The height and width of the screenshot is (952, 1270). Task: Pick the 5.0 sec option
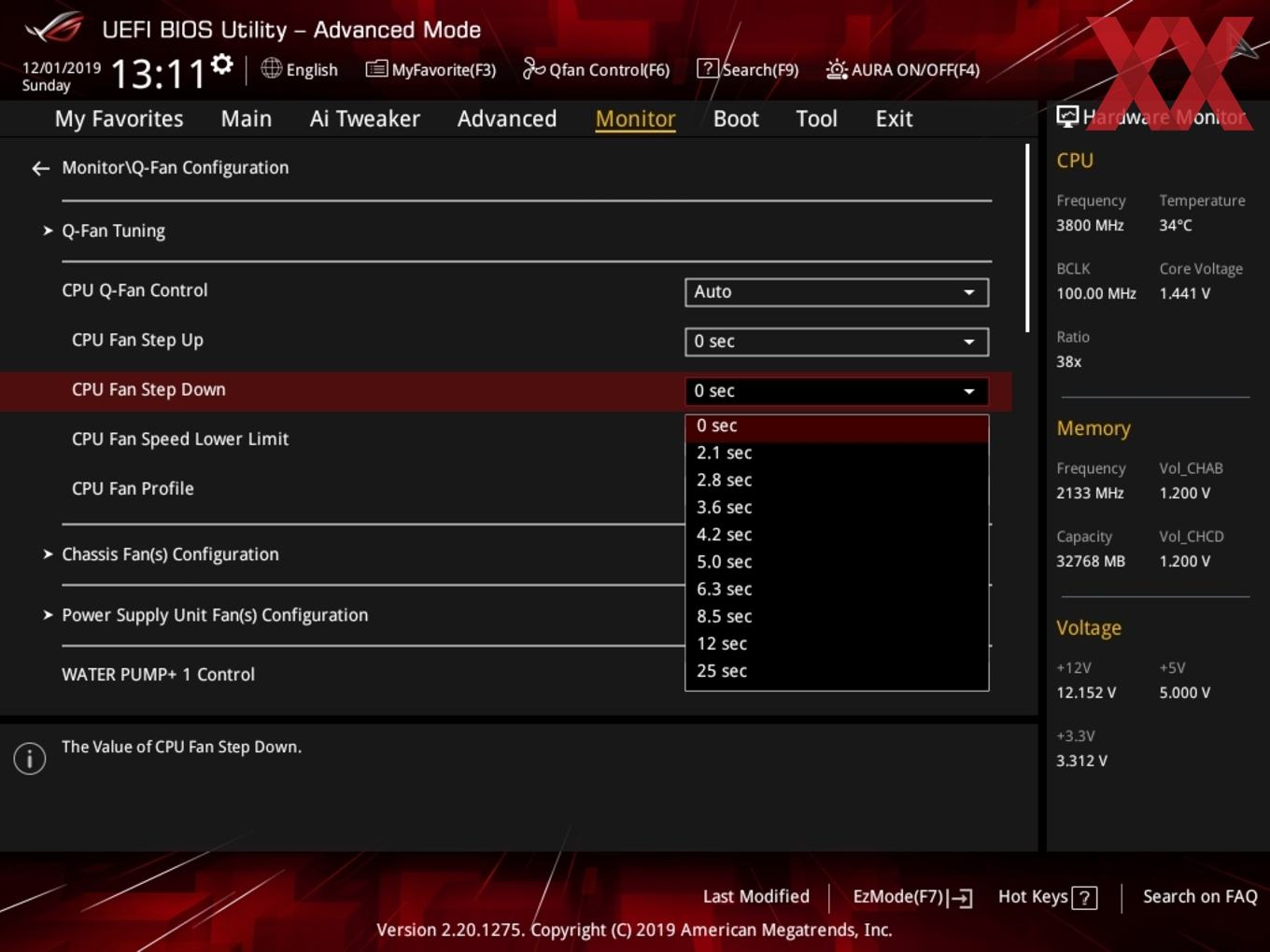coord(837,562)
